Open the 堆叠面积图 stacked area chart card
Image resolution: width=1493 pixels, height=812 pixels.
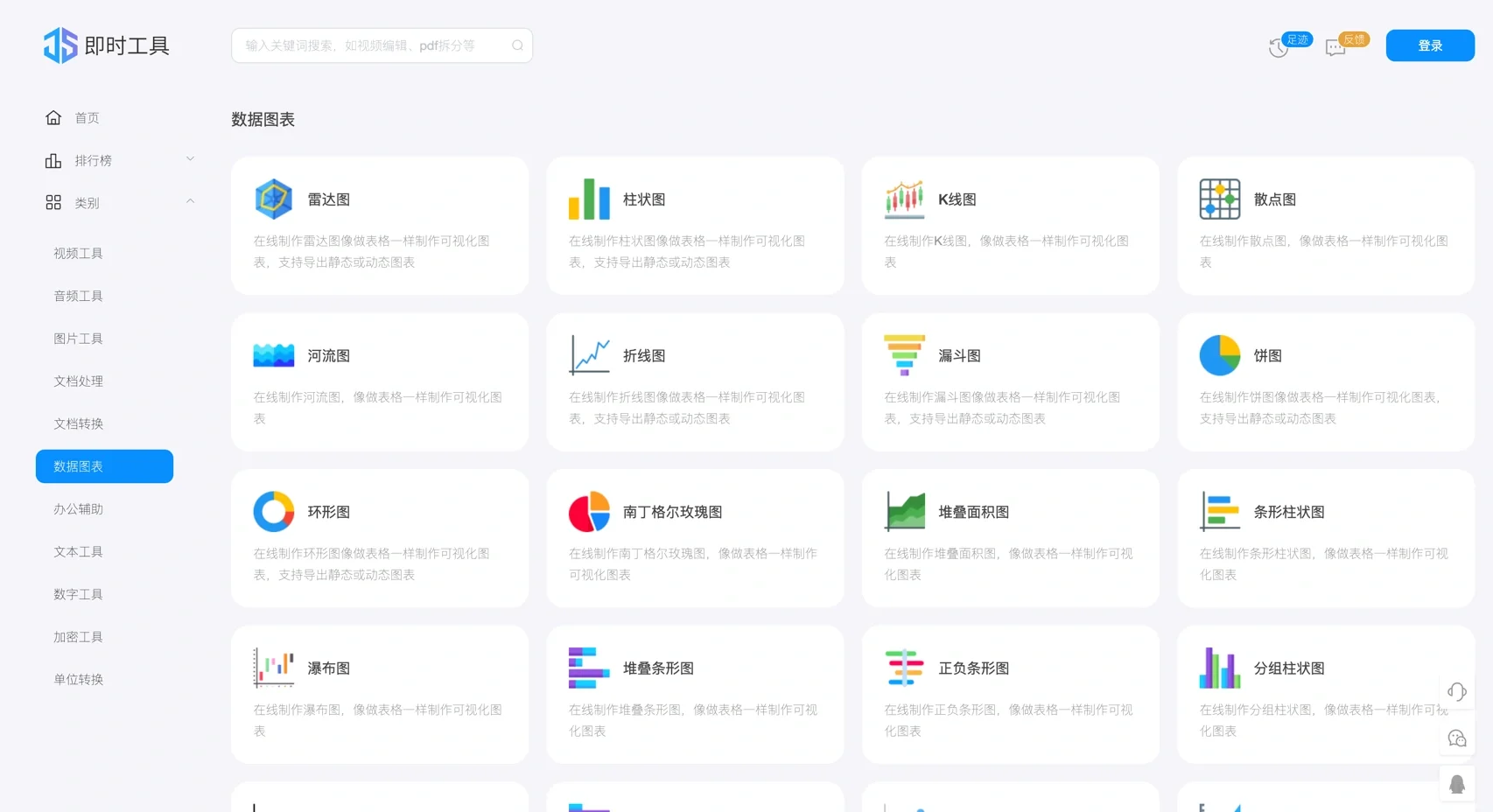coord(1011,538)
